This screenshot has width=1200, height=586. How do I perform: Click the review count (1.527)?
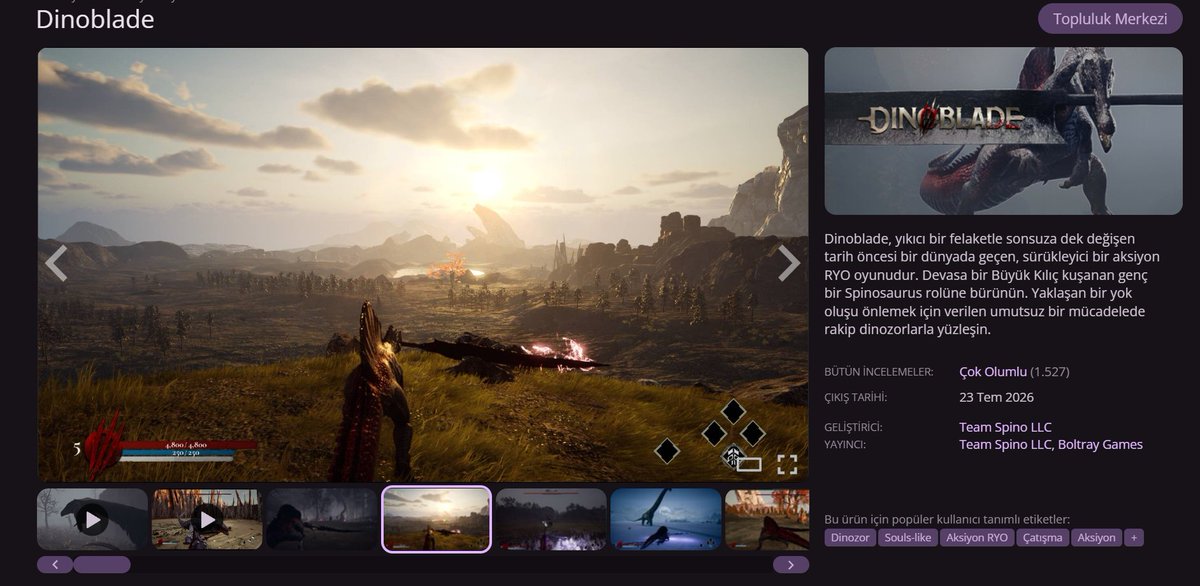click(x=1050, y=372)
